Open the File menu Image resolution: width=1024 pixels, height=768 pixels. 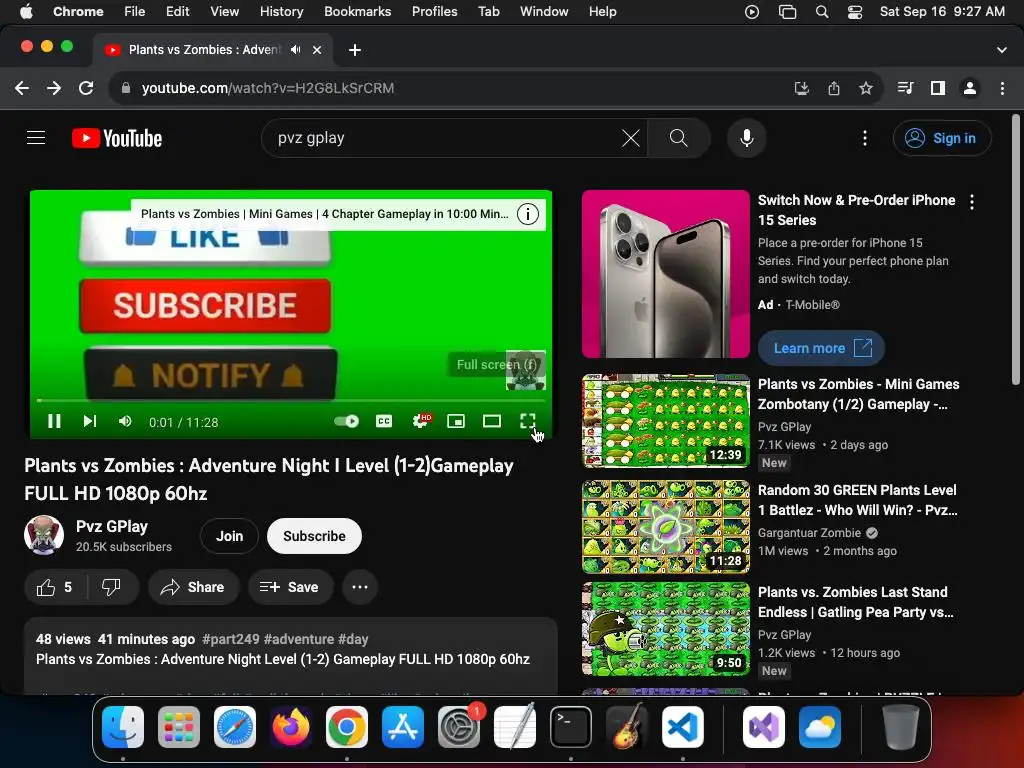(x=135, y=11)
